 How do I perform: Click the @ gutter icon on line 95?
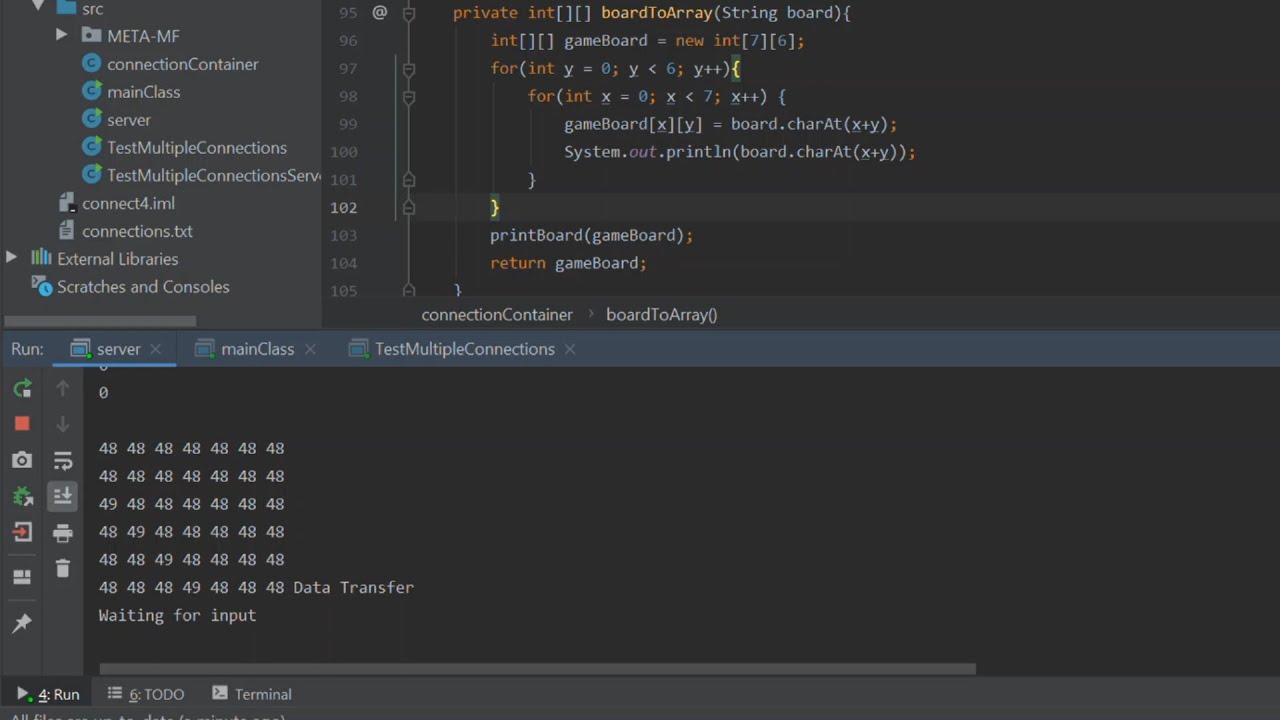pos(379,13)
